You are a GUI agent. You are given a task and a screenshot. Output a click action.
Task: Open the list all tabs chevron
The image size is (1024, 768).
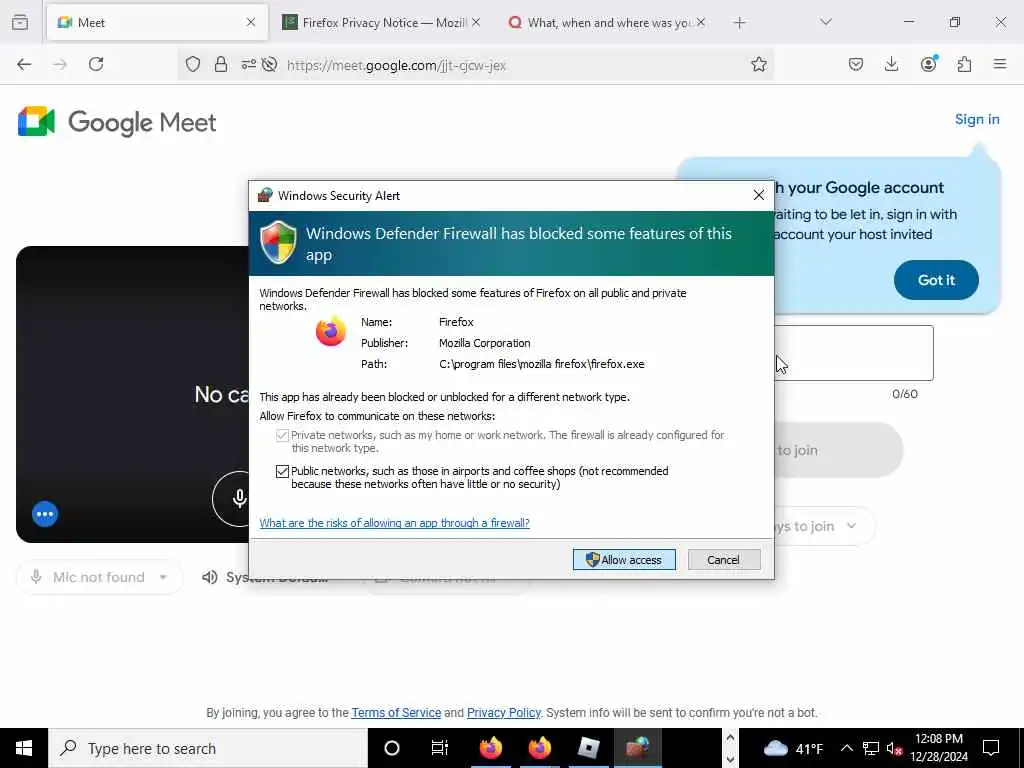coord(826,23)
